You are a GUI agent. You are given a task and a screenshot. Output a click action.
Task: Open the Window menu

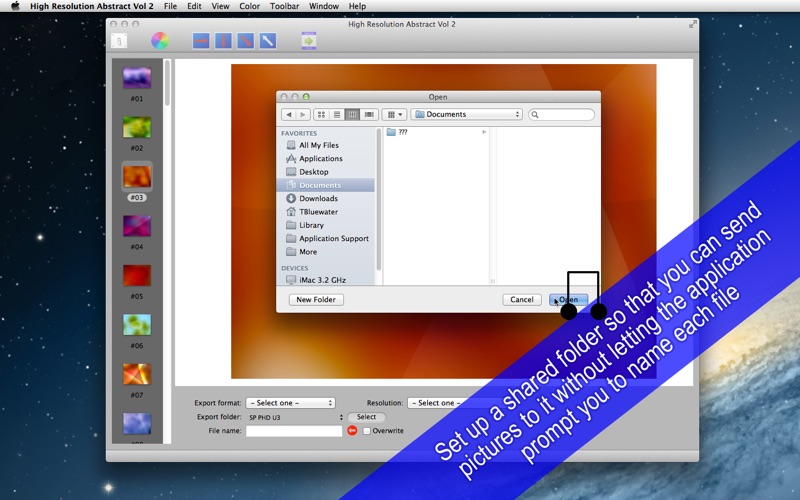tap(324, 6)
